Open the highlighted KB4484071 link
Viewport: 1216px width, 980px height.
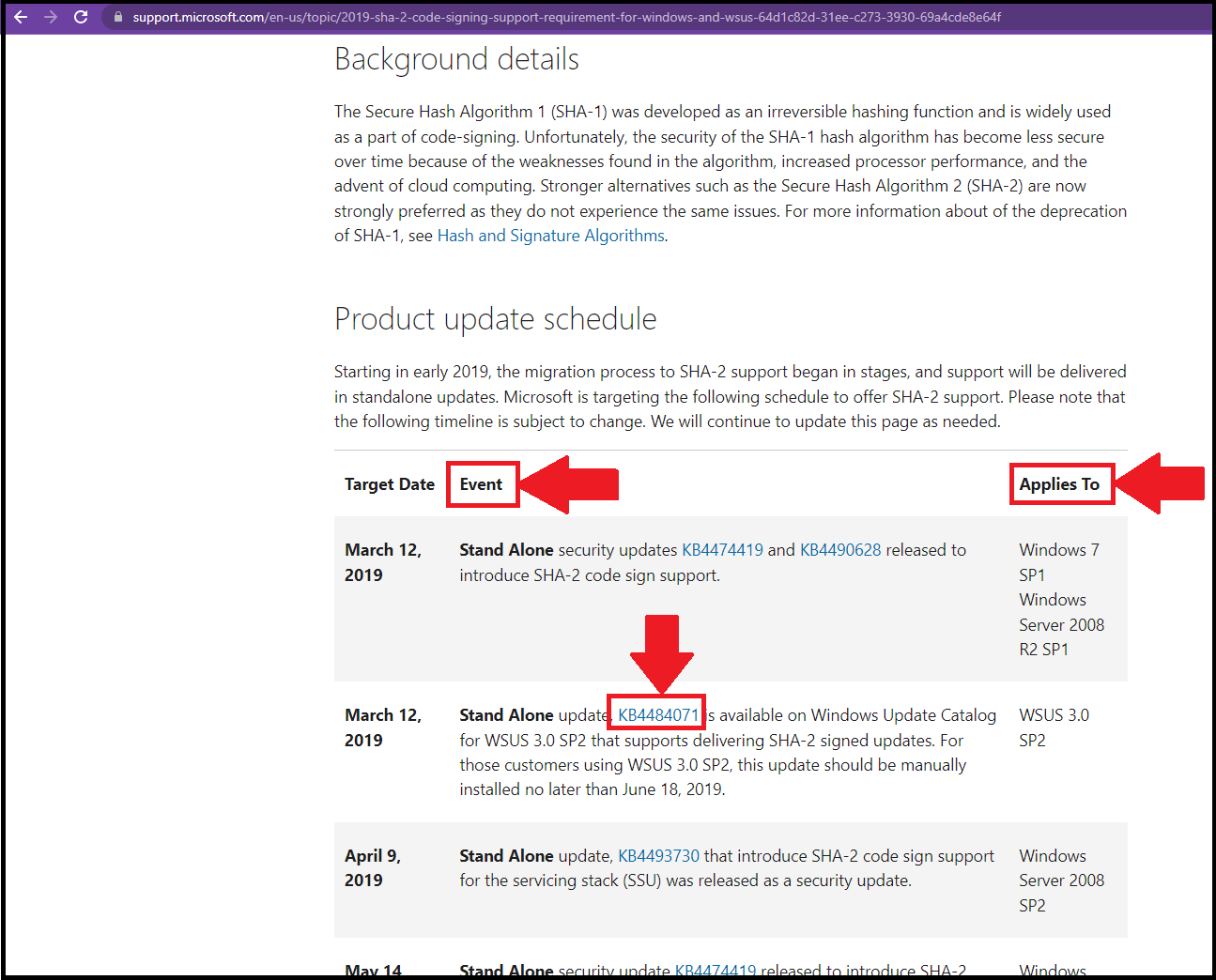tap(655, 714)
